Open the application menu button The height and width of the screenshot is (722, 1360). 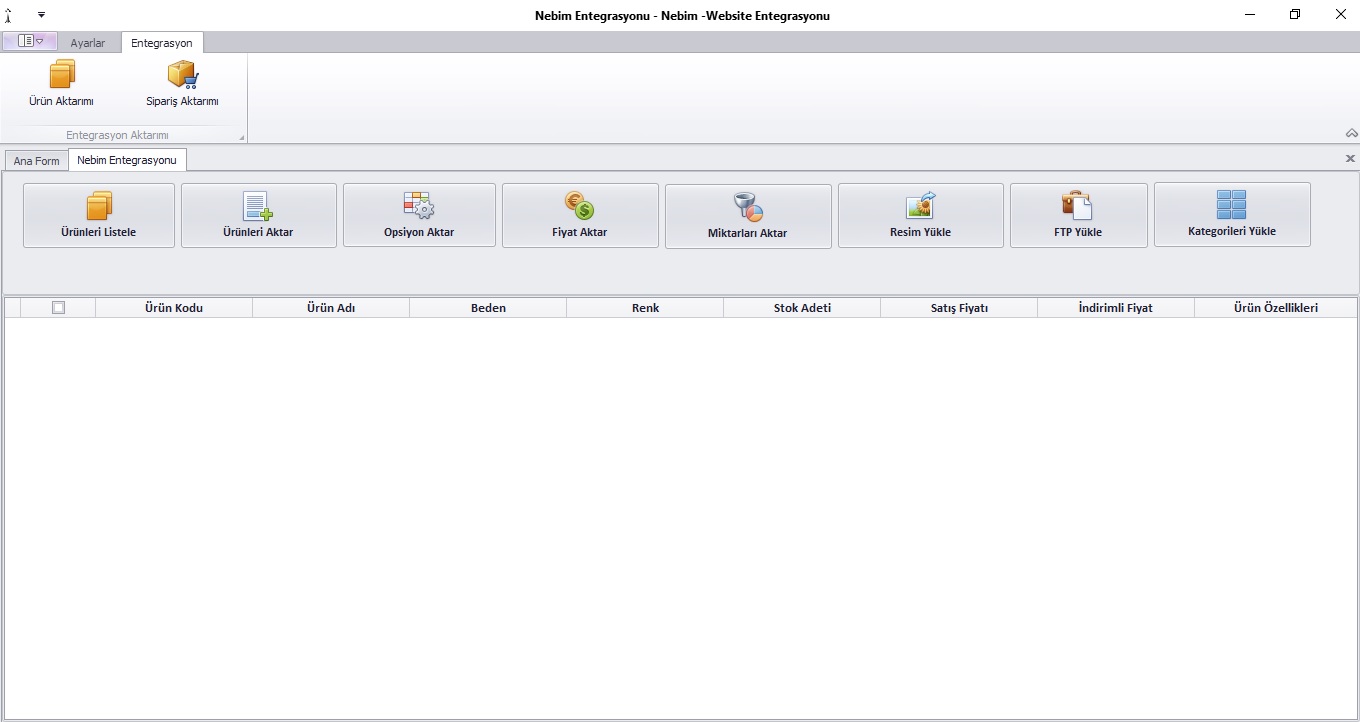click(30, 42)
